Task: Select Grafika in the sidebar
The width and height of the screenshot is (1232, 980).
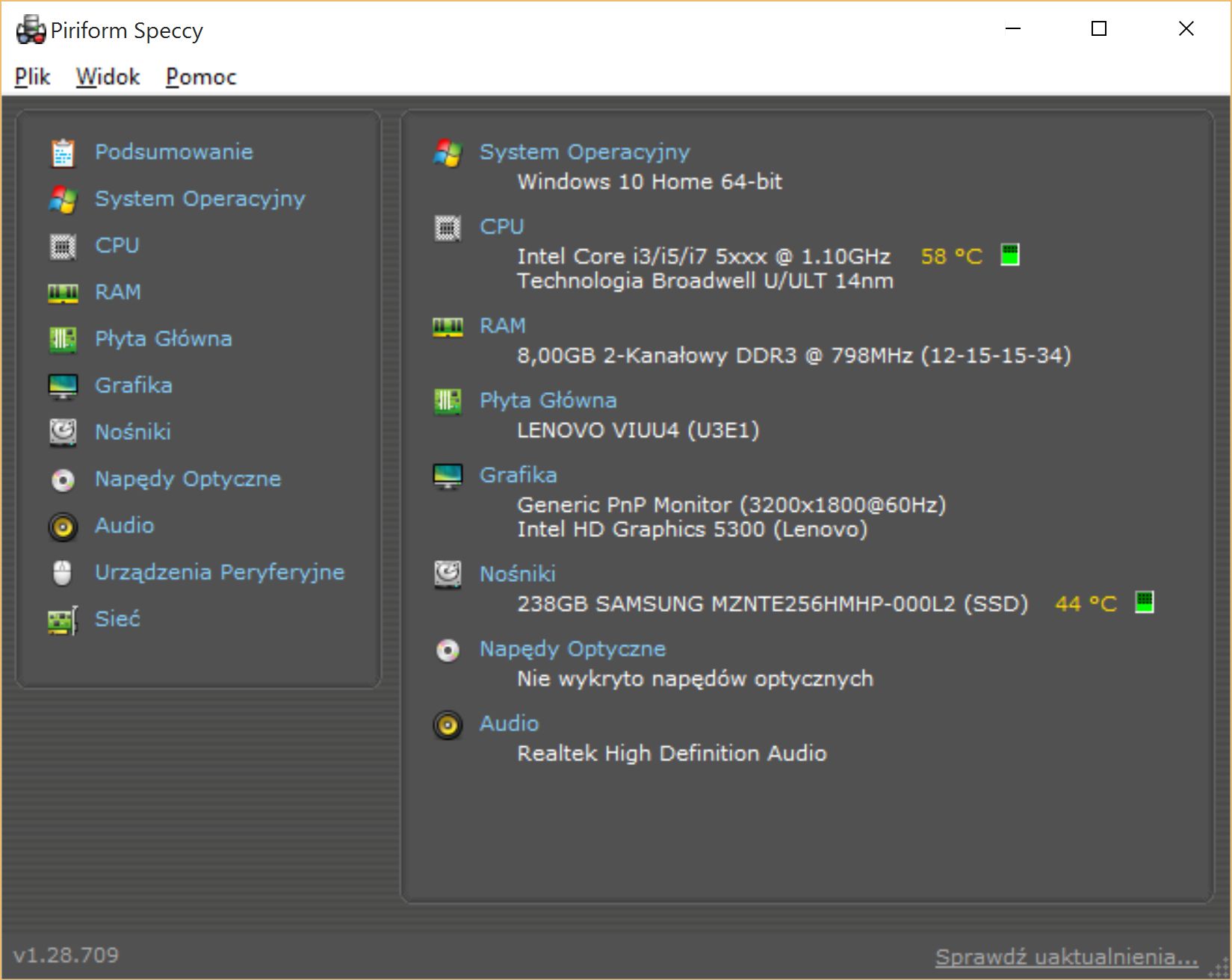Action: pyautogui.click(x=133, y=385)
